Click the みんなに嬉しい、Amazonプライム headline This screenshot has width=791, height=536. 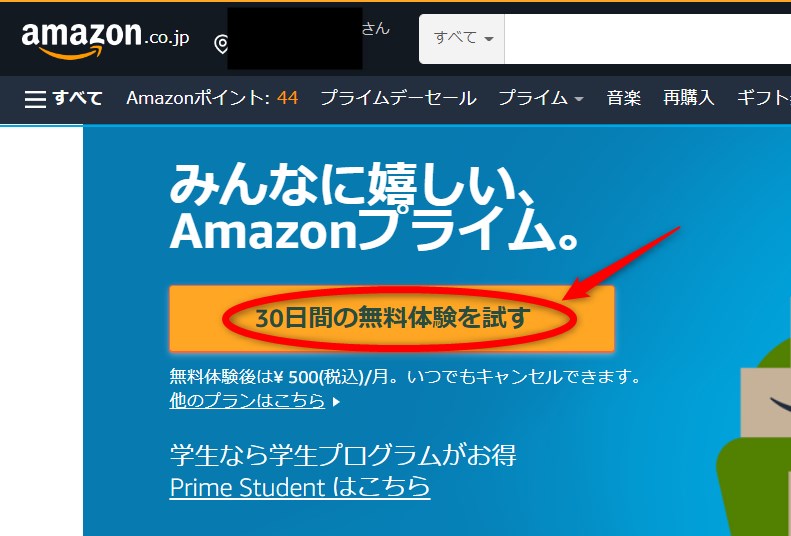374,207
